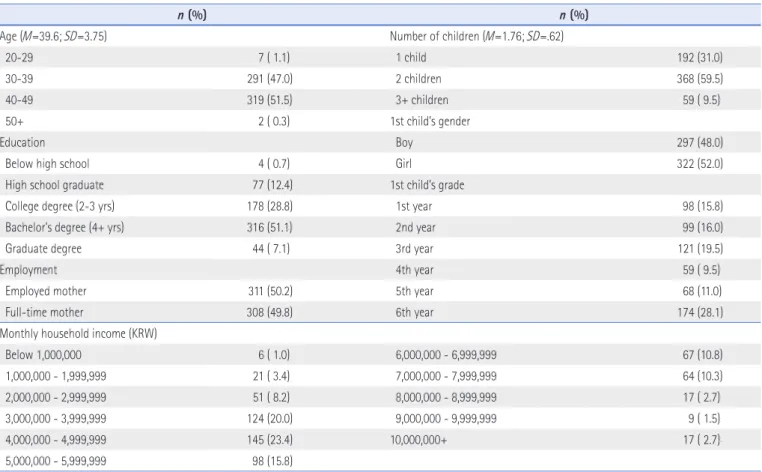
Task: Click the 'Full-time mother' label
Action: click(44, 313)
